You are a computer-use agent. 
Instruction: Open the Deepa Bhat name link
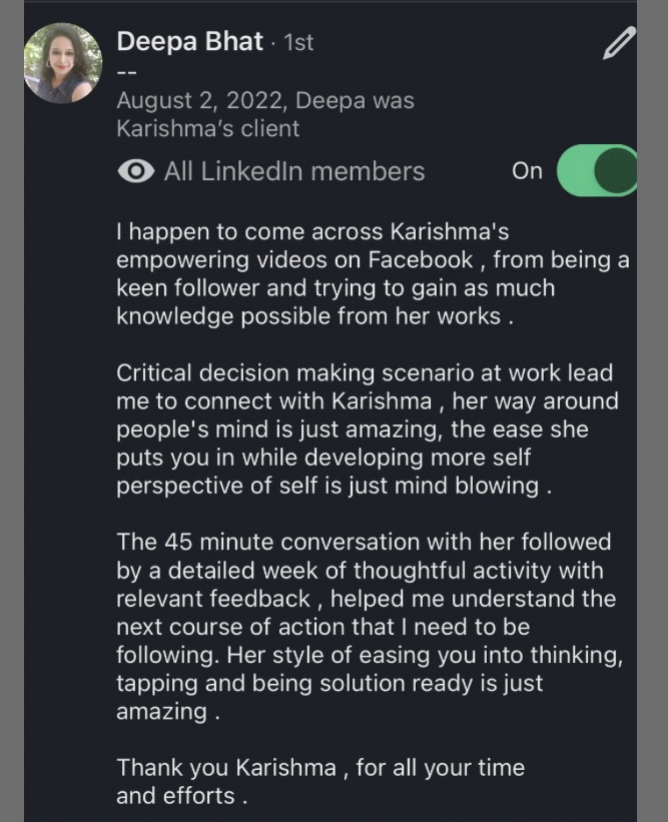point(190,43)
